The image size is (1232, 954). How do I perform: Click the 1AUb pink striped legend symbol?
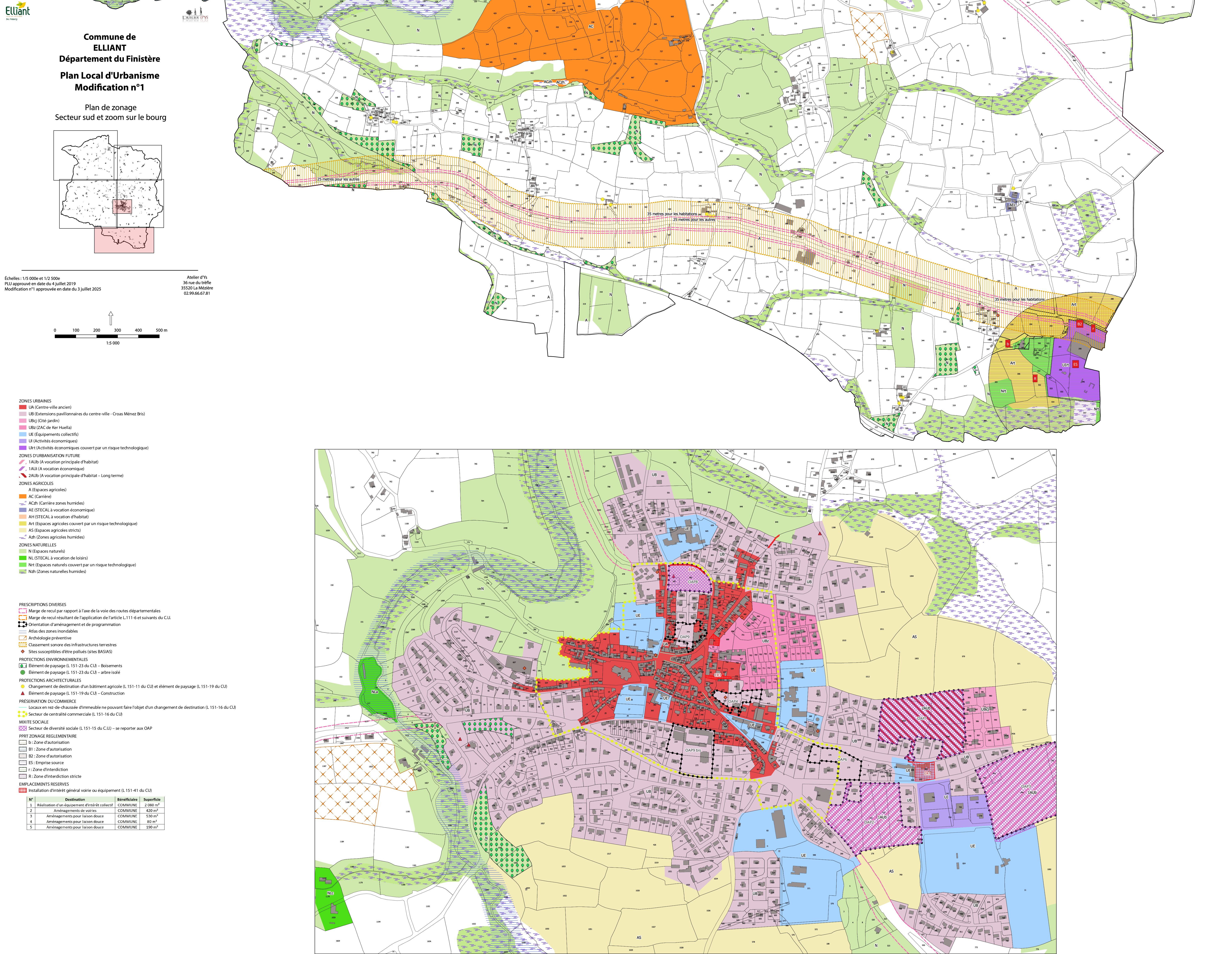[23, 462]
